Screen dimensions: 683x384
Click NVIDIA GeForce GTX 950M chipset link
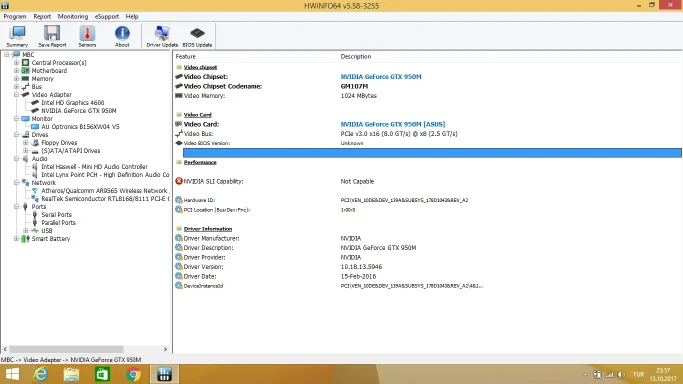pyautogui.click(x=381, y=77)
